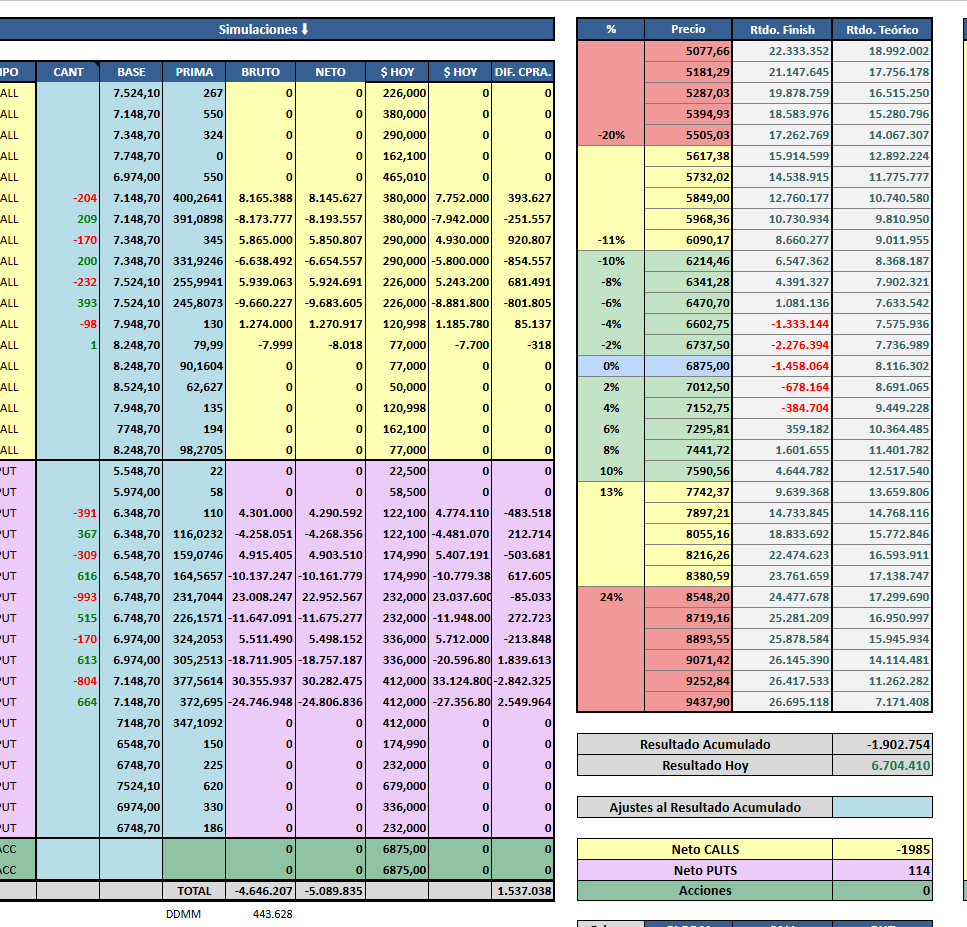The height and width of the screenshot is (927, 967).
Task: Click the Acciones label in summary box
Action: [x=705, y=891]
